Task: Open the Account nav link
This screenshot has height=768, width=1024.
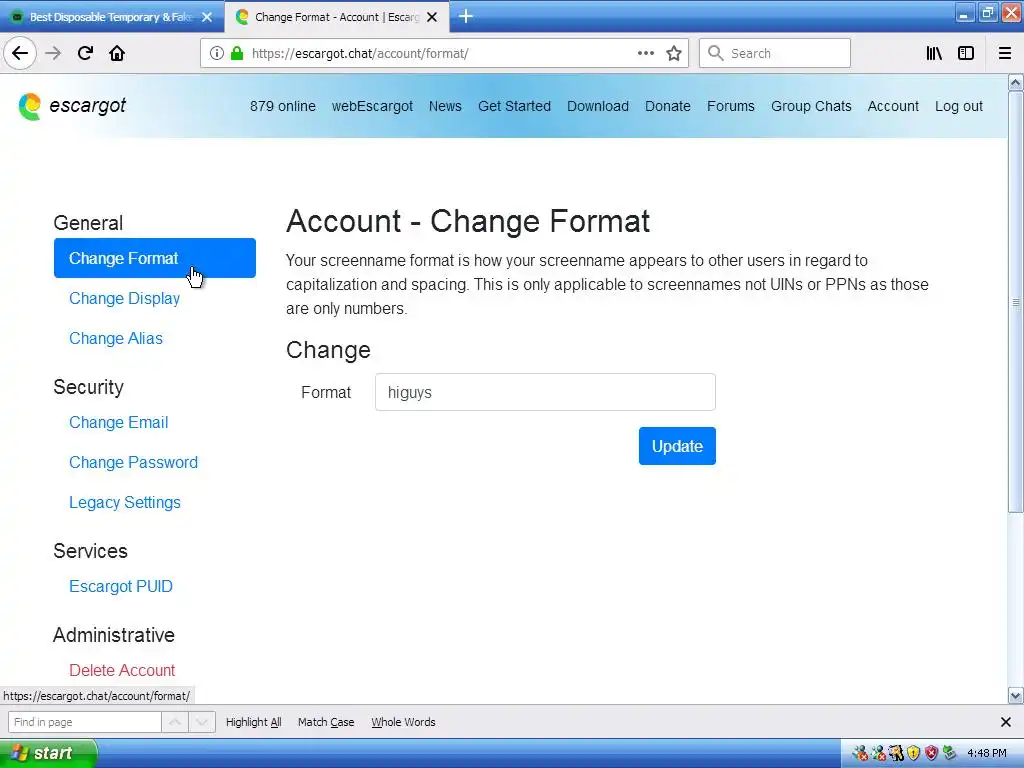Action: point(893,106)
